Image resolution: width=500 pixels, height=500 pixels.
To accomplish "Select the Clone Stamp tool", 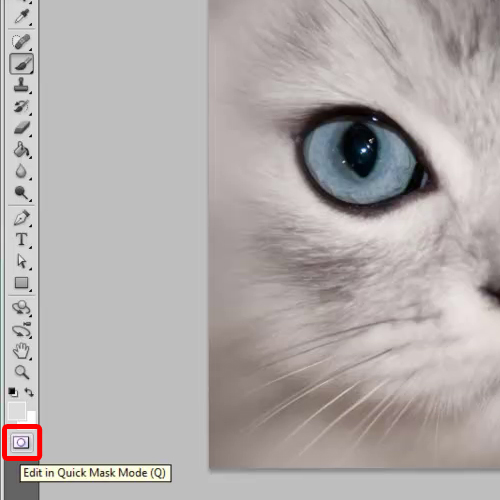I will coord(22,85).
